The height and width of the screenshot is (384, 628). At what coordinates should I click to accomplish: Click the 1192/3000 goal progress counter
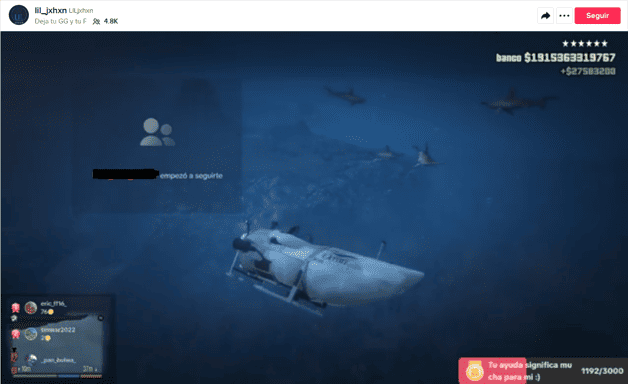point(602,371)
